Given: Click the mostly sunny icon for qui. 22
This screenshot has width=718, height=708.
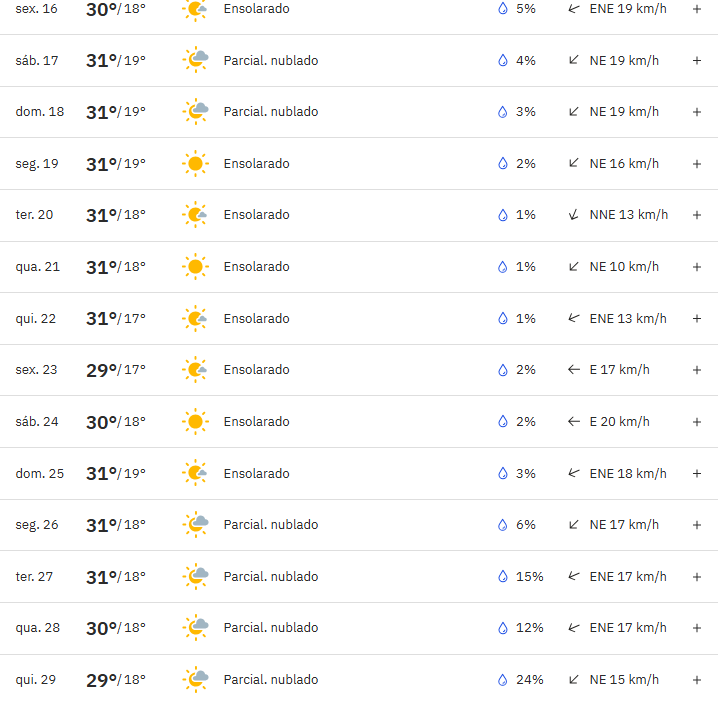Looking at the screenshot, I should (x=195, y=318).
